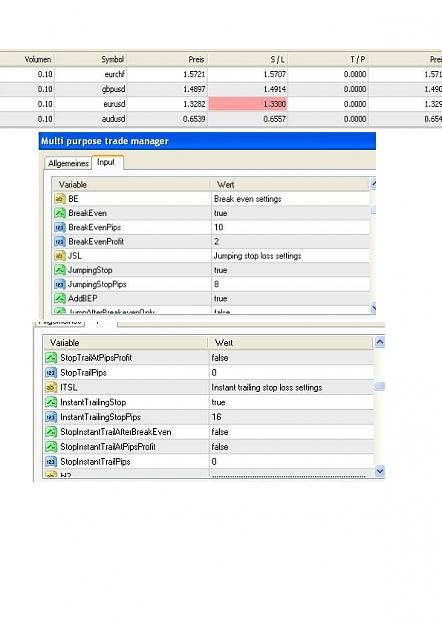Edit the JumpingStop value true
The height and width of the screenshot is (625, 442).
(x=290, y=270)
